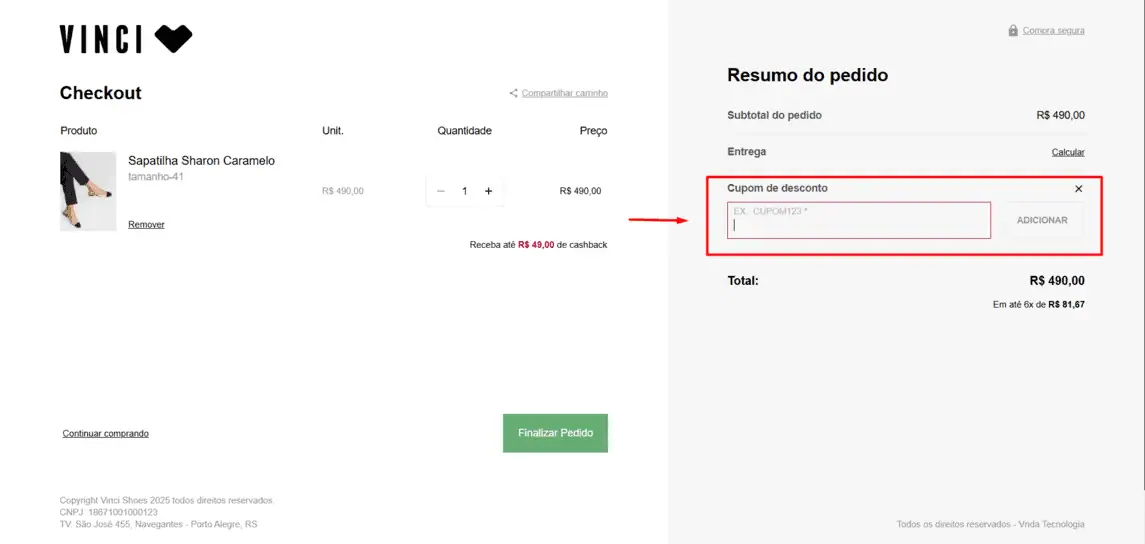Click the R$ 49,00 cashback amount

(x=536, y=245)
